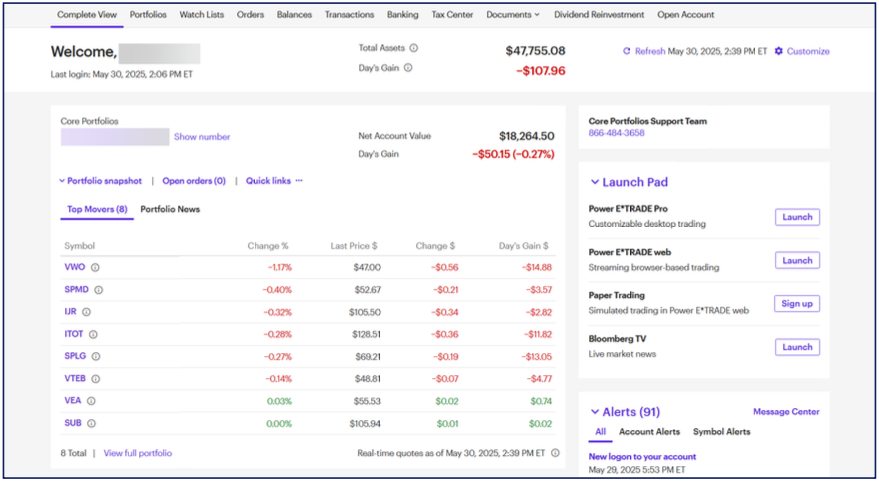
Task: Call support number 866-484-3658 link
Action: [616, 133]
